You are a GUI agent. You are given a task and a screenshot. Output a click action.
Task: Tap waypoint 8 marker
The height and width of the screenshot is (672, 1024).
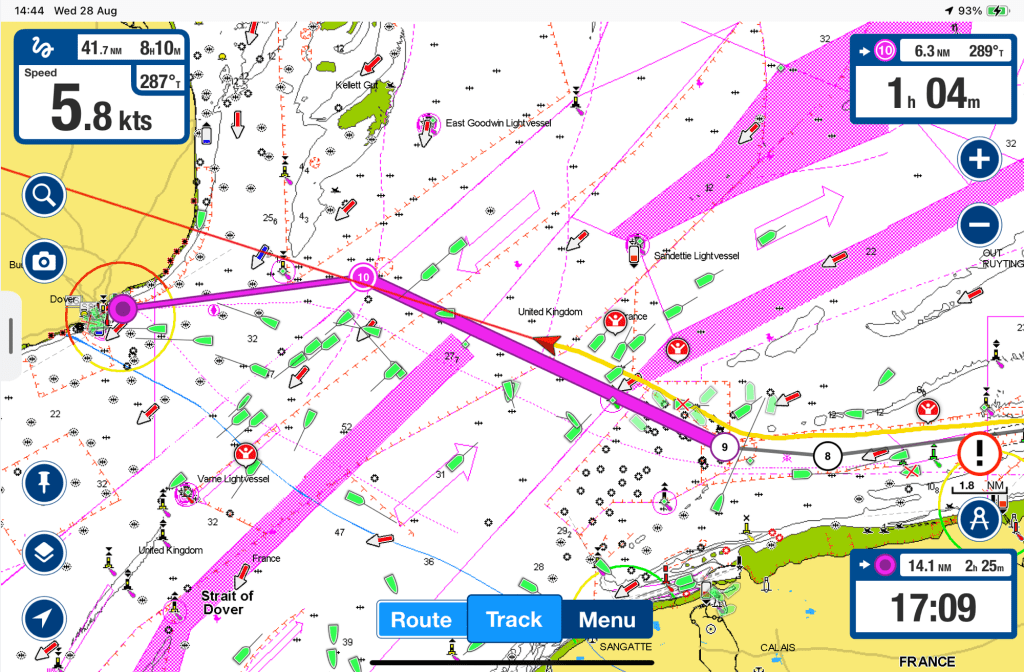click(x=827, y=455)
